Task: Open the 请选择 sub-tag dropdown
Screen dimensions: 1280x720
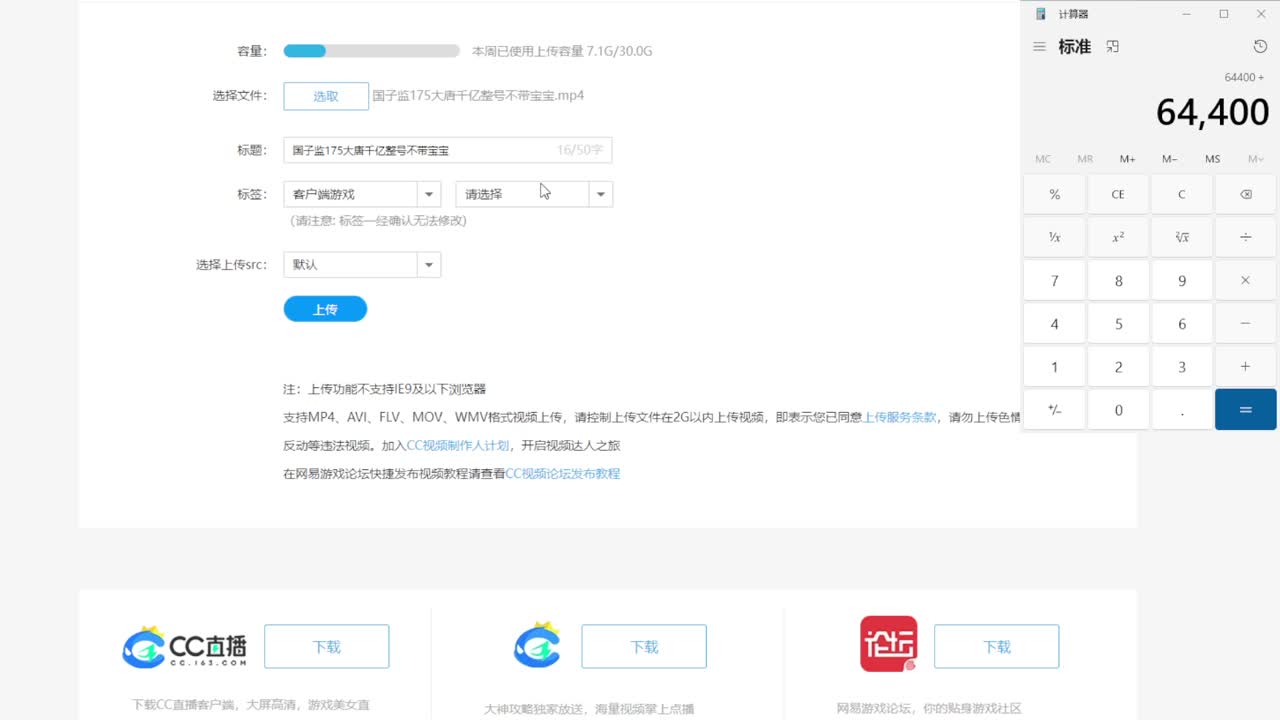Action: click(534, 194)
